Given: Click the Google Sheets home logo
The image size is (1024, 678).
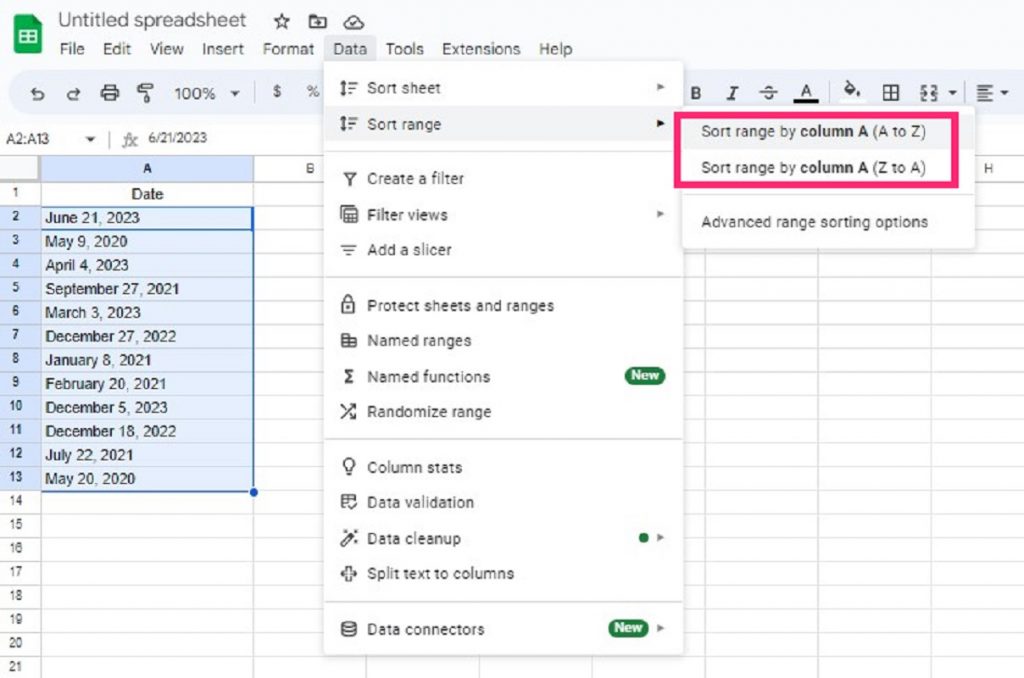Looking at the screenshot, I should click(x=27, y=33).
